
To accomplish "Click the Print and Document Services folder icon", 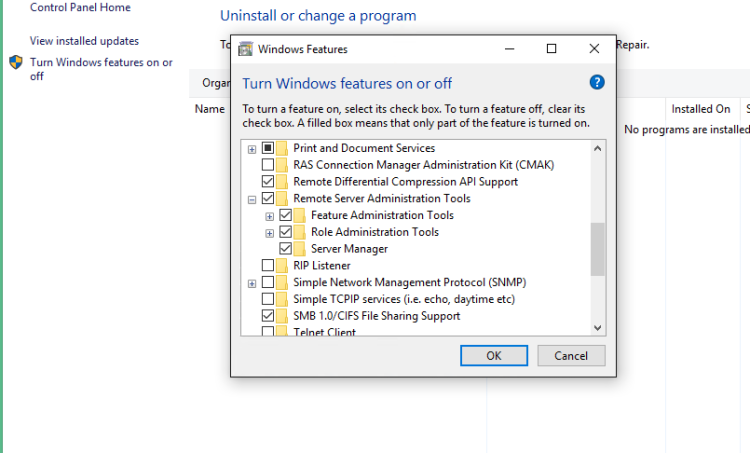I will (x=282, y=148).
